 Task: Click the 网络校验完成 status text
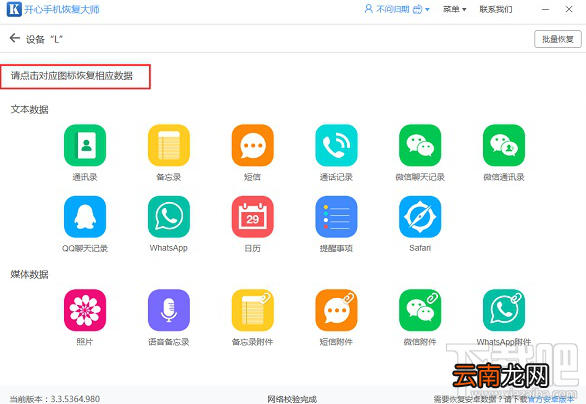point(292,399)
